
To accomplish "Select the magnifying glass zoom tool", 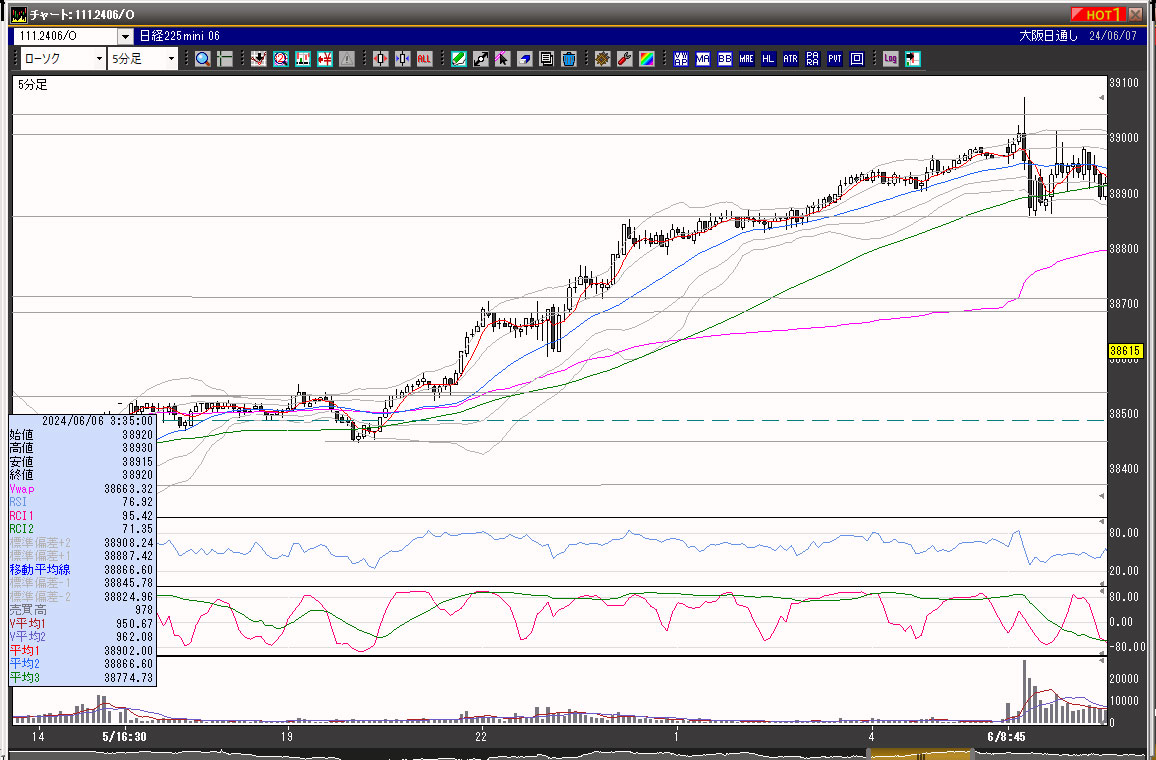I will pyautogui.click(x=203, y=59).
